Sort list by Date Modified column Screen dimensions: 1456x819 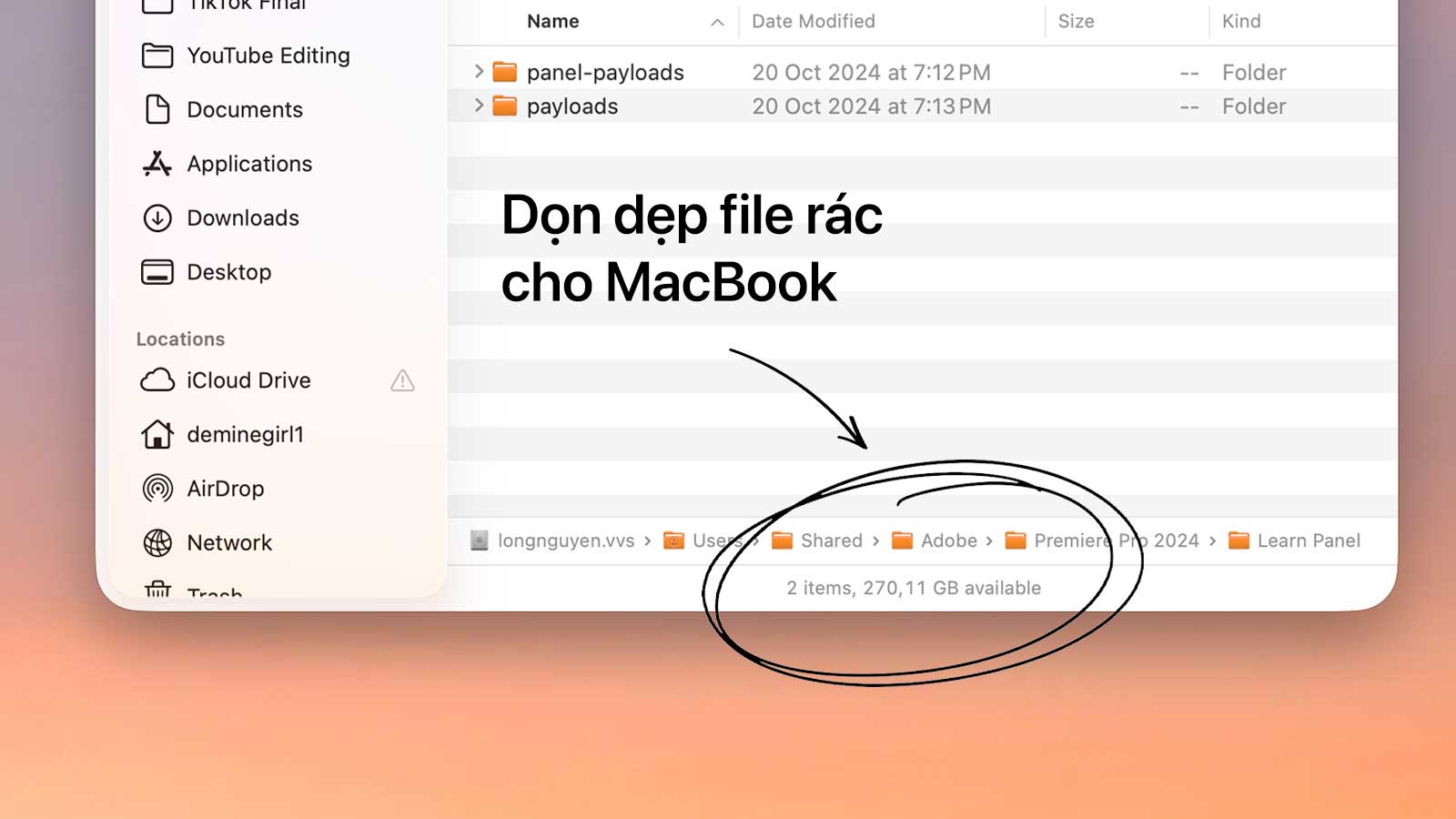click(x=813, y=22)
